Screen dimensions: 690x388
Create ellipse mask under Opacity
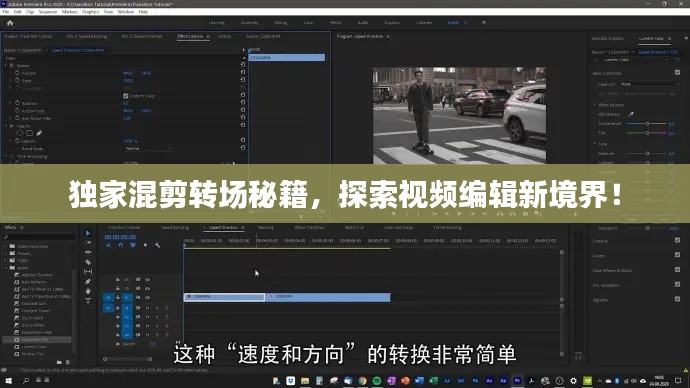pyautogui.click(x=19, y=133)
